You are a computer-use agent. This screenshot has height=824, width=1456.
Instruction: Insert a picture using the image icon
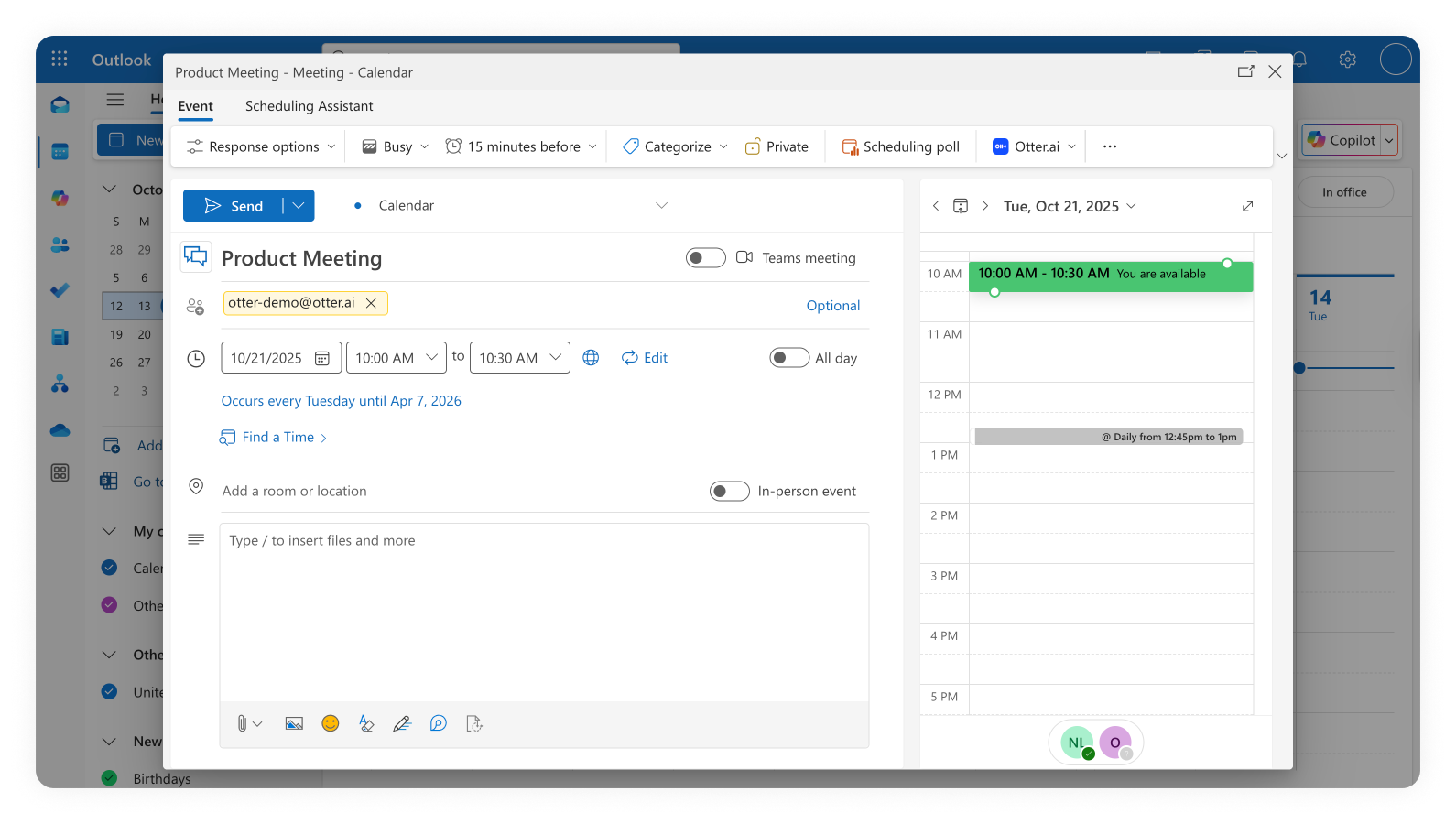click(294, 723)
